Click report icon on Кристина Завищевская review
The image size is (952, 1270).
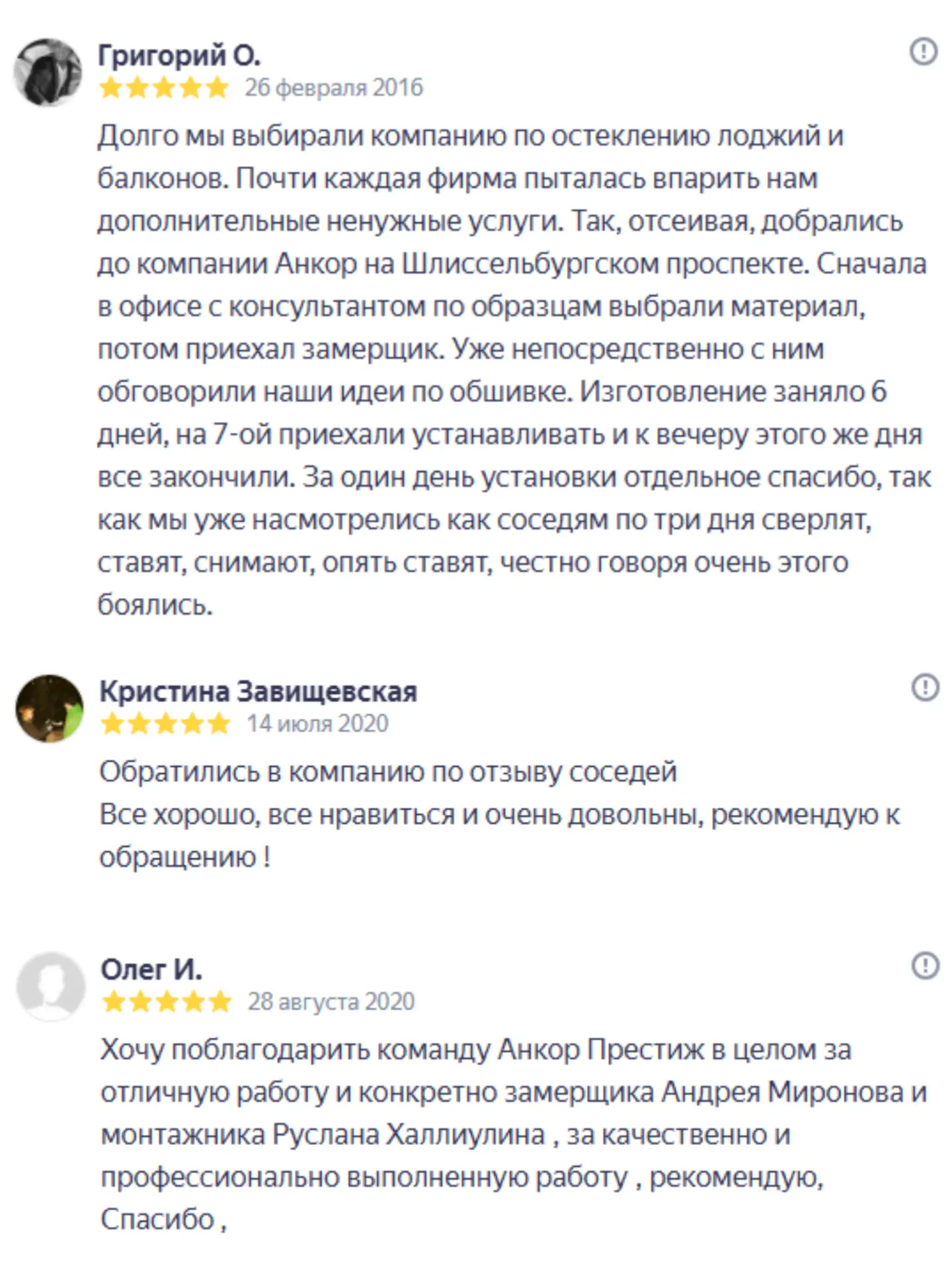(925, 687)
